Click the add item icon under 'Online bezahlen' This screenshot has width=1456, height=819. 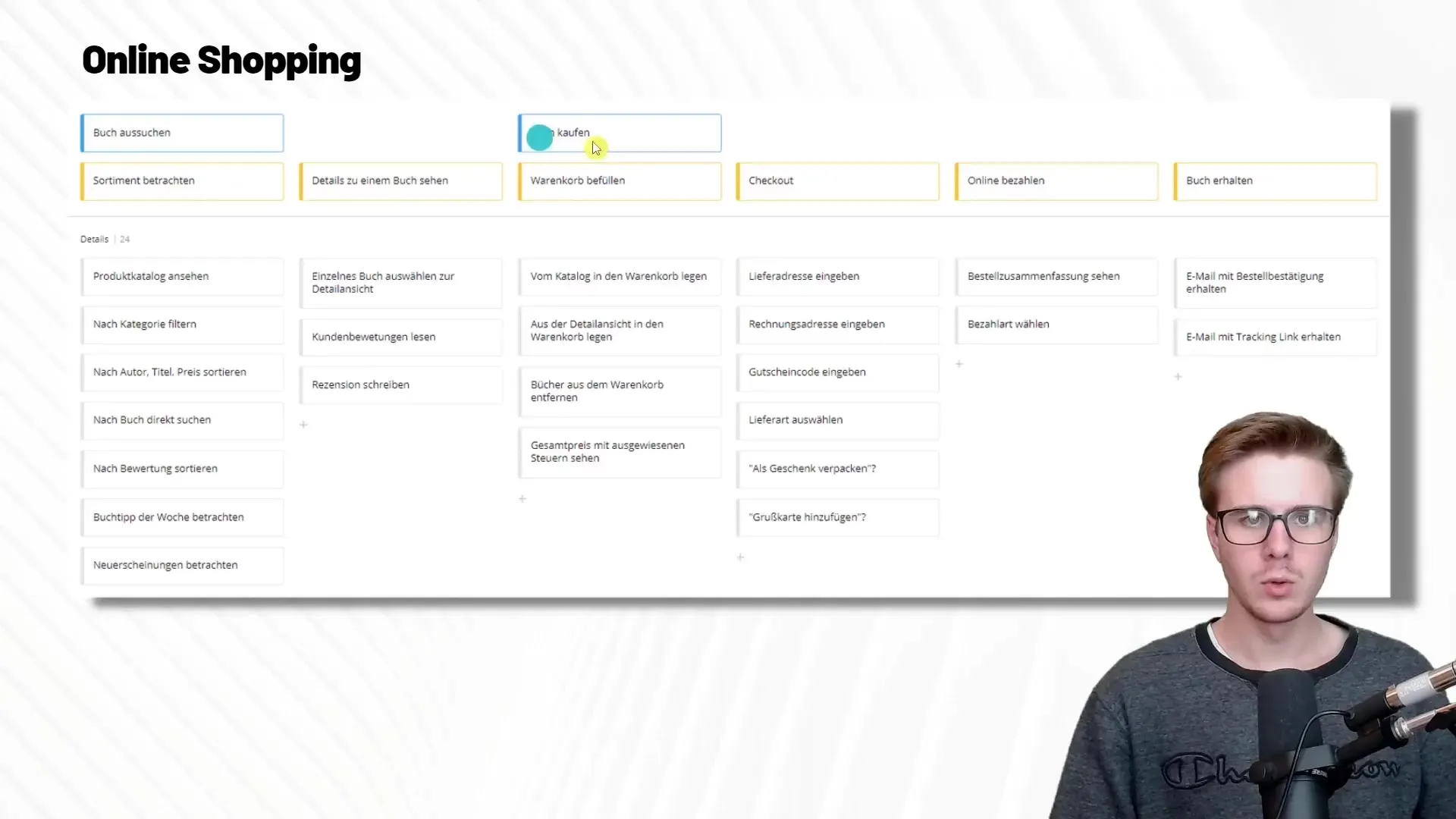click(x=959, y=360)
